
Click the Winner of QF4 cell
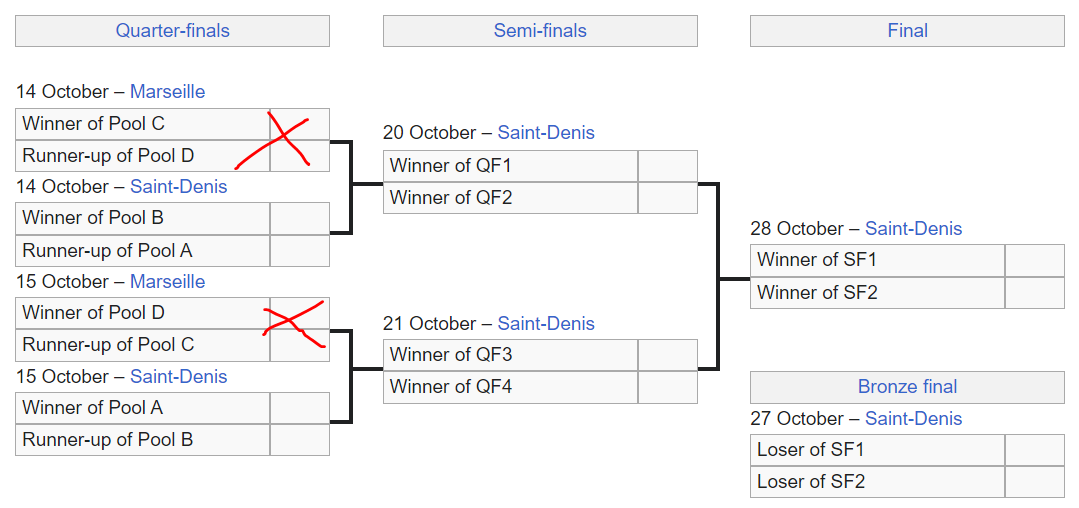(510, 387)
